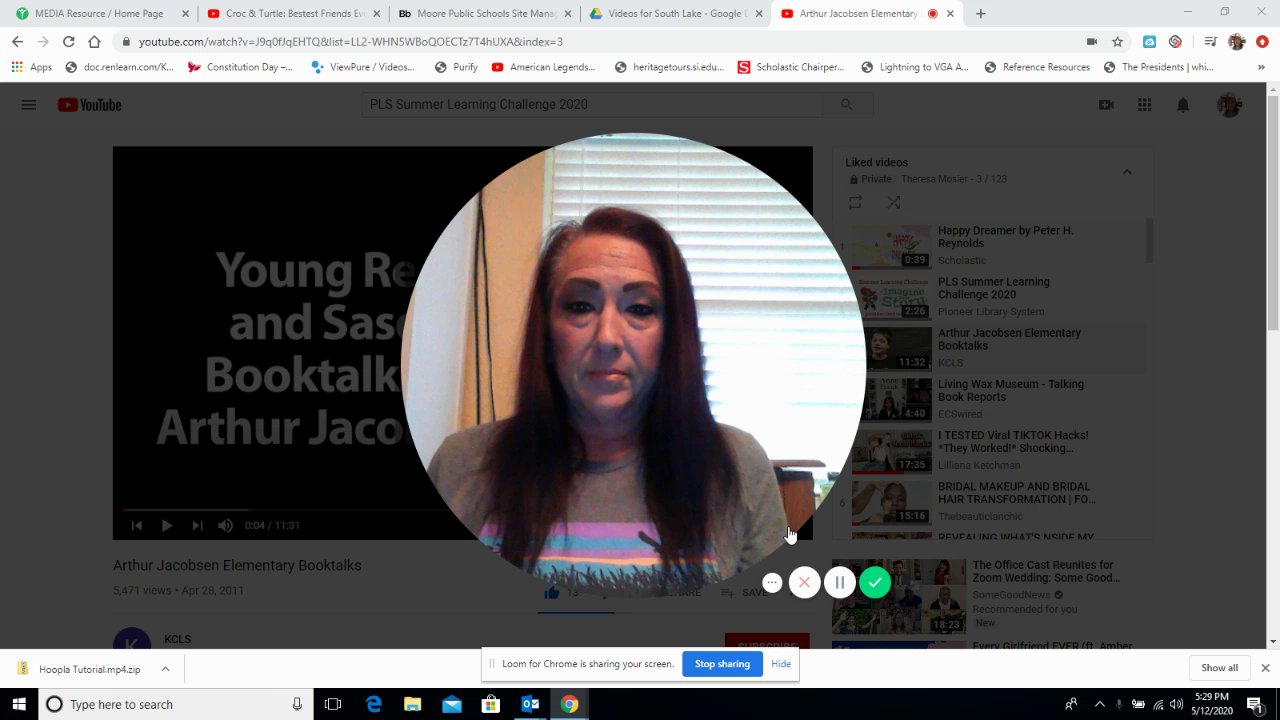The width and height of the screenshot is (1280, 720).
Task: Click the video progress bar
Action: point(462,510)
